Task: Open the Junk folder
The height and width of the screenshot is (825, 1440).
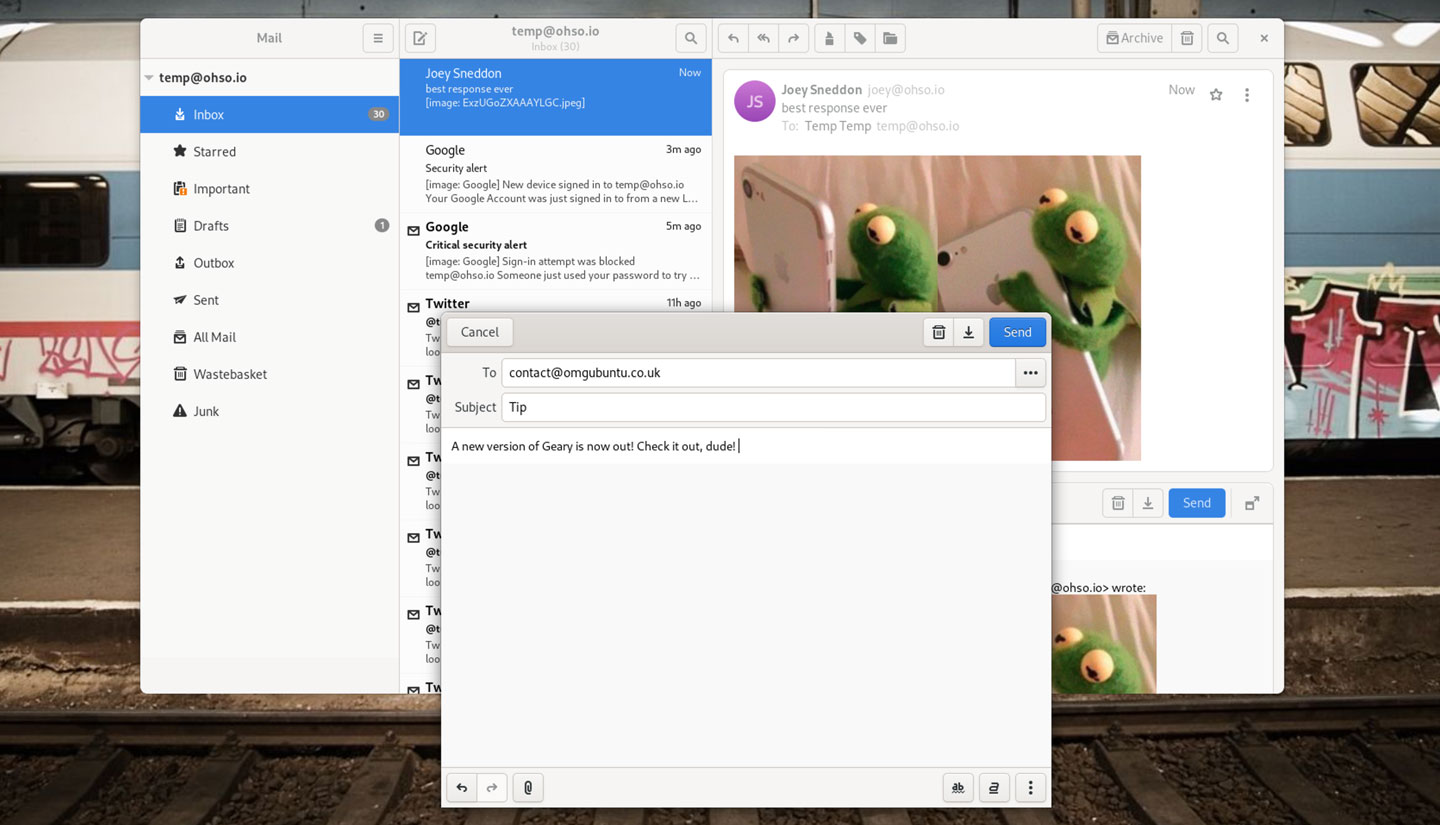Action: click(270, 411)
